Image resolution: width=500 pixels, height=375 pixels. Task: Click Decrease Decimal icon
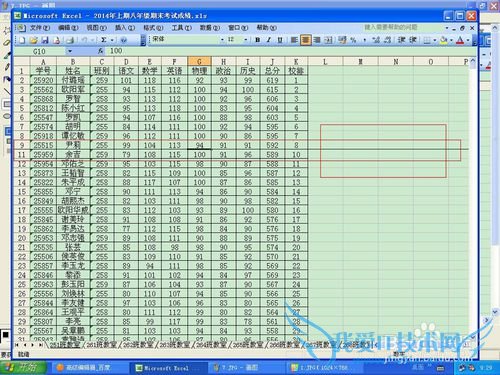(387, 40)
